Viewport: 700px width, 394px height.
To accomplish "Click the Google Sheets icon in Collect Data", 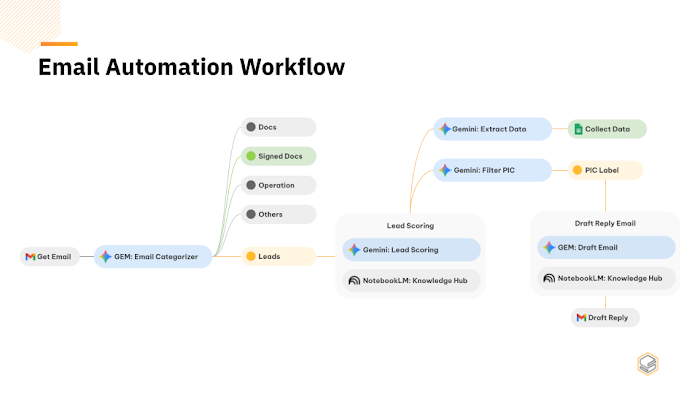I will click(578, 129).
